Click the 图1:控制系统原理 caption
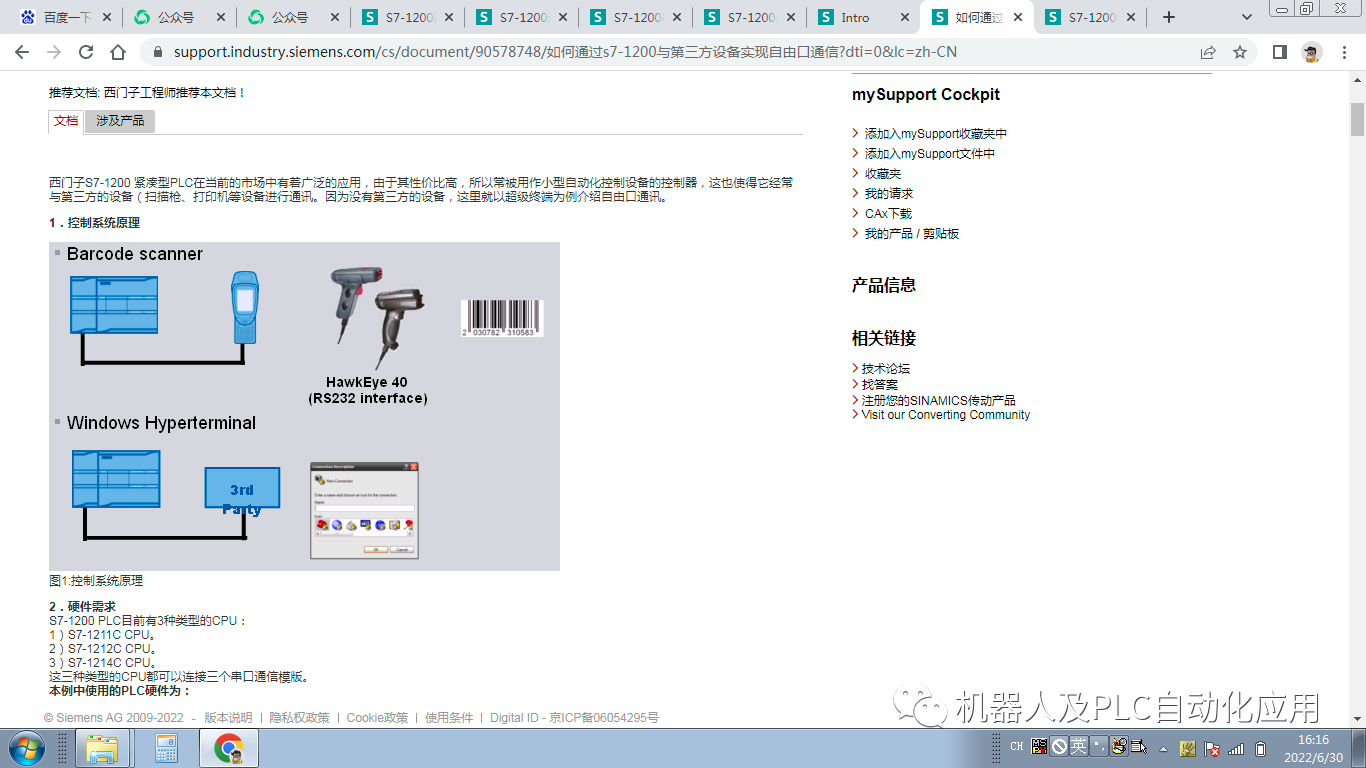This screenshot has width=1366, height=768. point(96,580)
